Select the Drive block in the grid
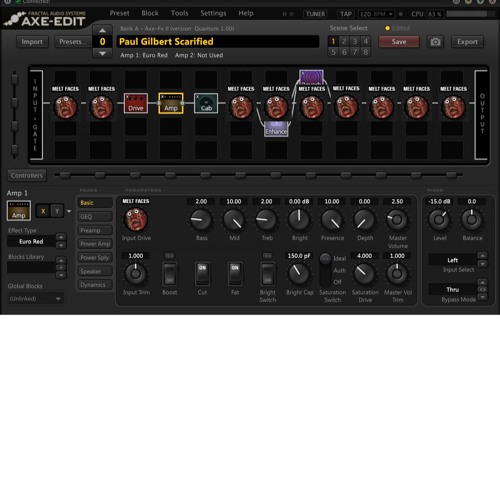The height and width of the screenshot is (500, 500). coord(136,103)
